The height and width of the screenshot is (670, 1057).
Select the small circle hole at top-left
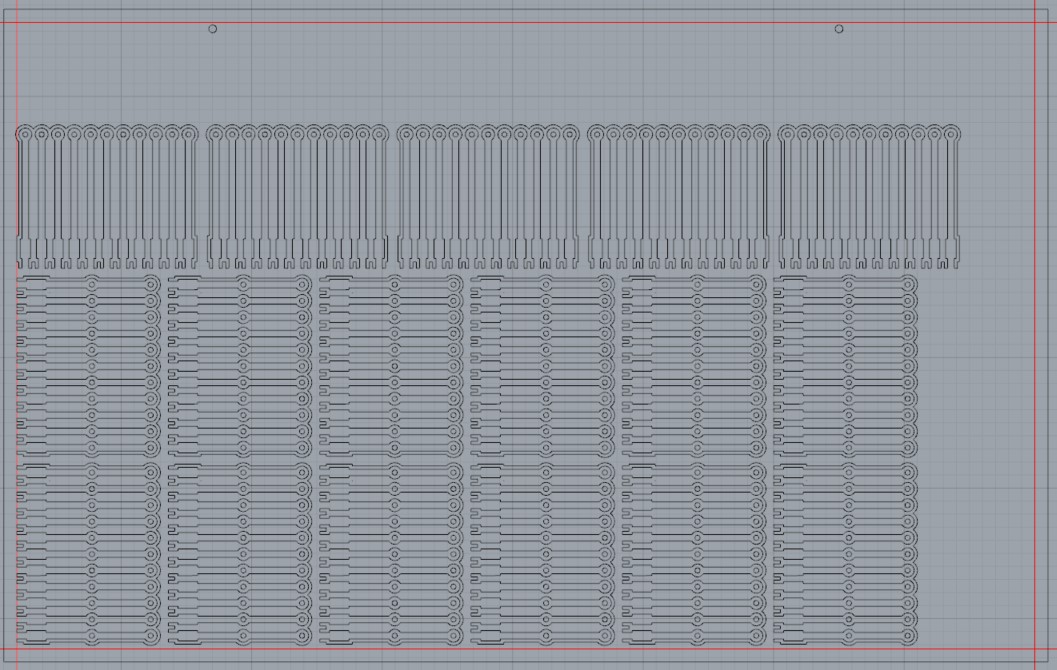[212, 29]
